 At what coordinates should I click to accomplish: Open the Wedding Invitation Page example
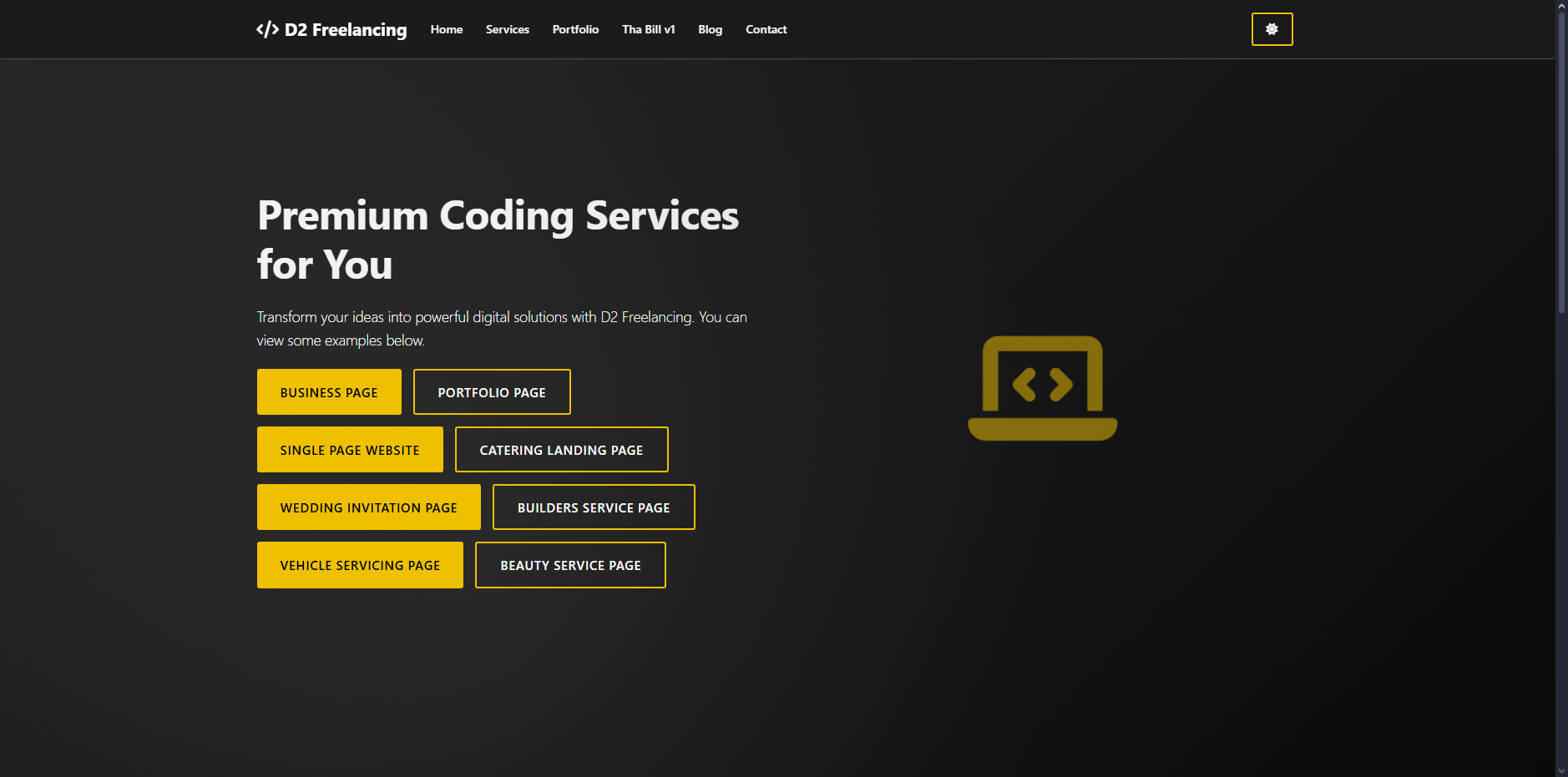coord(368,507)
